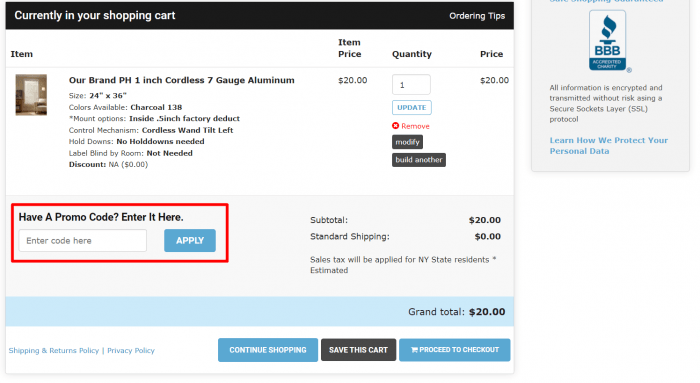
Task: Click the quantity input box
Action: tap(411, 84)
